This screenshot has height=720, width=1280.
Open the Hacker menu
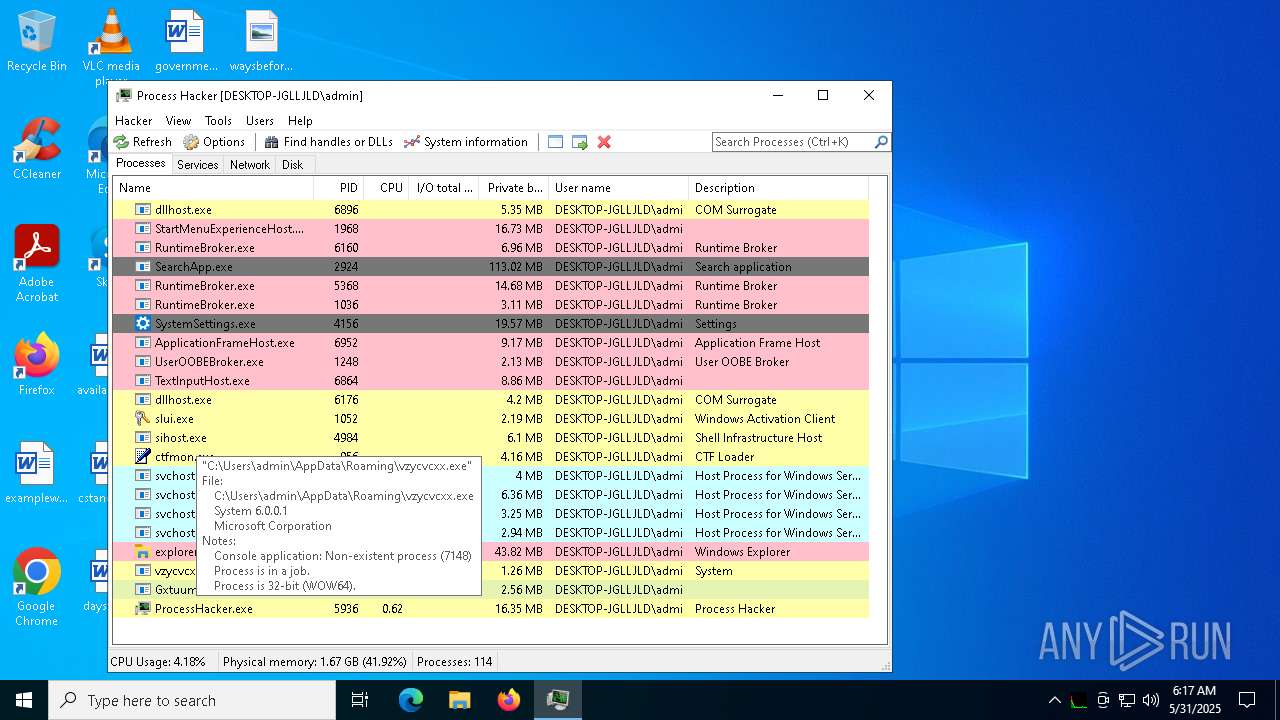[x=134, y=121]
